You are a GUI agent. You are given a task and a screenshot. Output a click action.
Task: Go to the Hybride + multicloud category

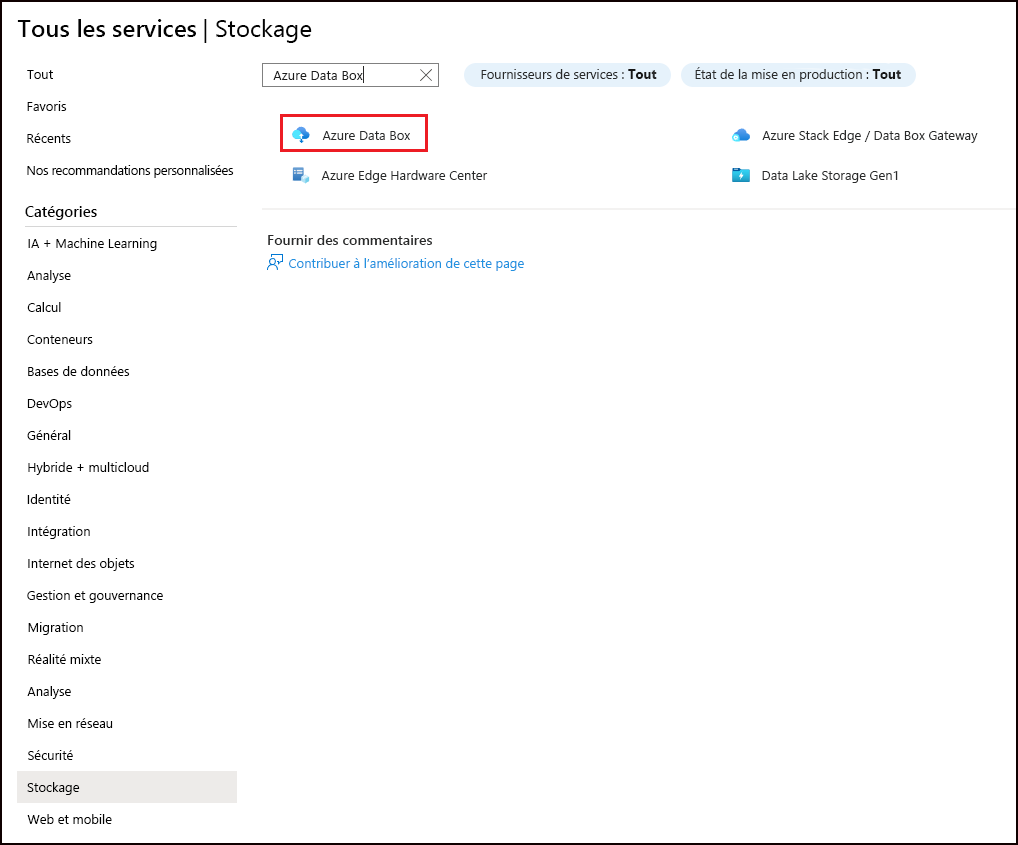(x=88, y=467)
